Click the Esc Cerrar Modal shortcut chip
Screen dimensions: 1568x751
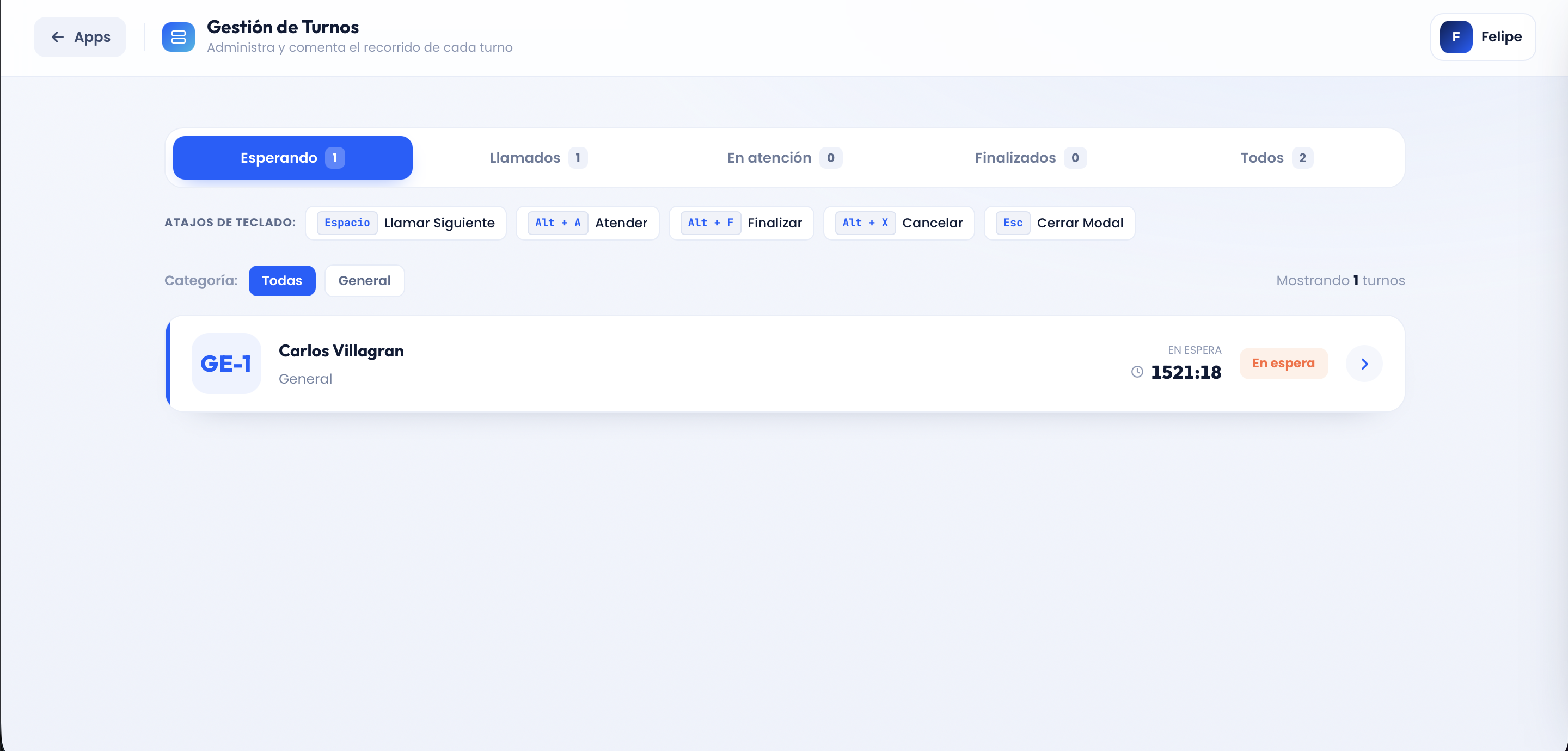[x=1059, y=223]
